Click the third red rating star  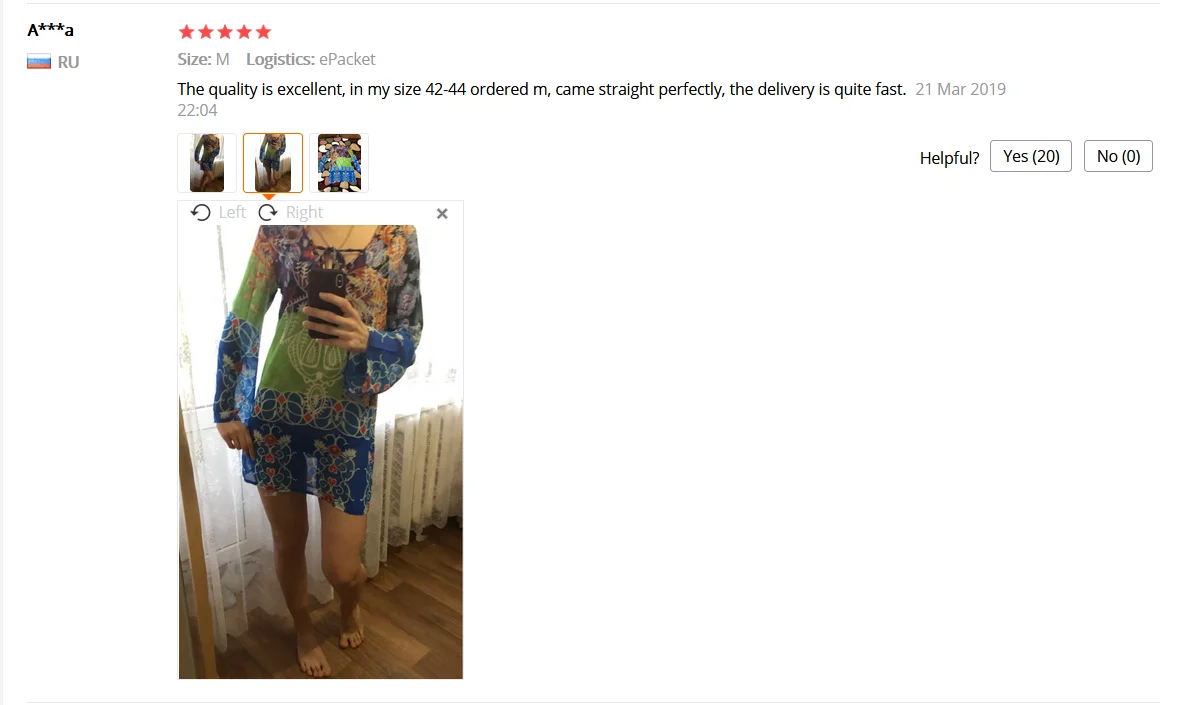click(x=224, y=32)
